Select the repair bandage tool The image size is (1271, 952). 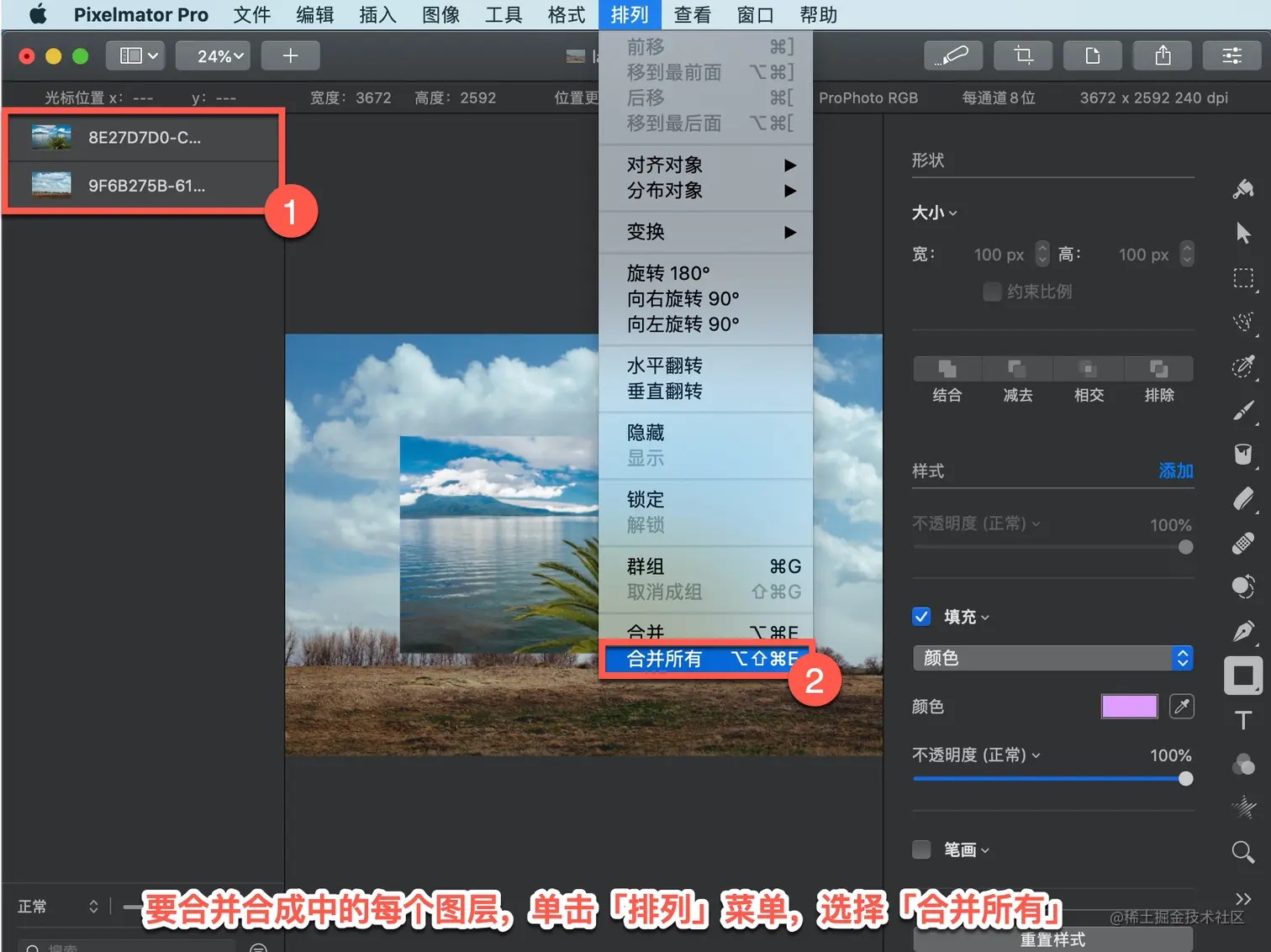(1243, 543)
